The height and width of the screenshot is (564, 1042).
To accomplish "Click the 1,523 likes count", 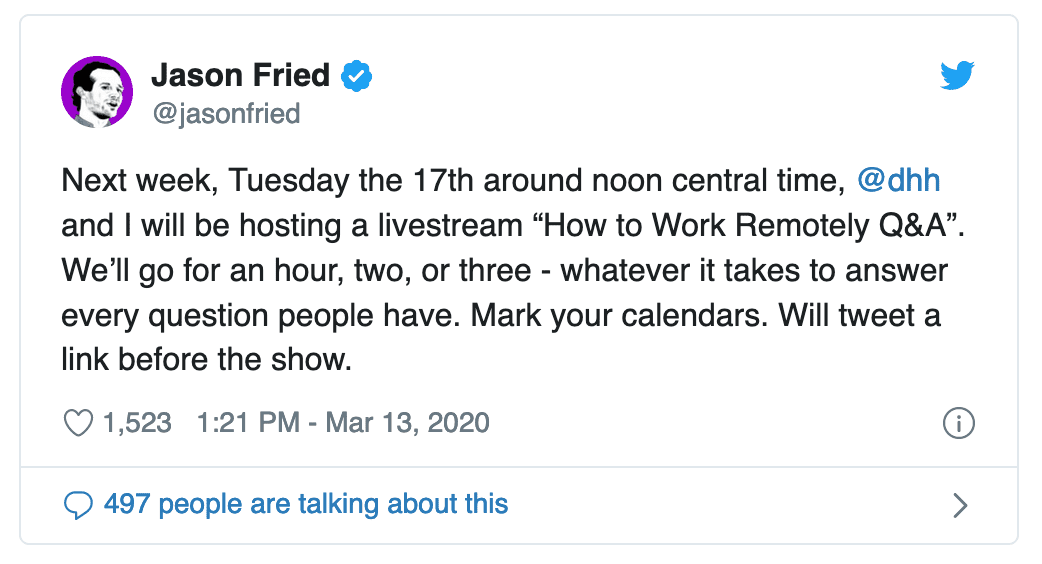I will tap(137, 423).
